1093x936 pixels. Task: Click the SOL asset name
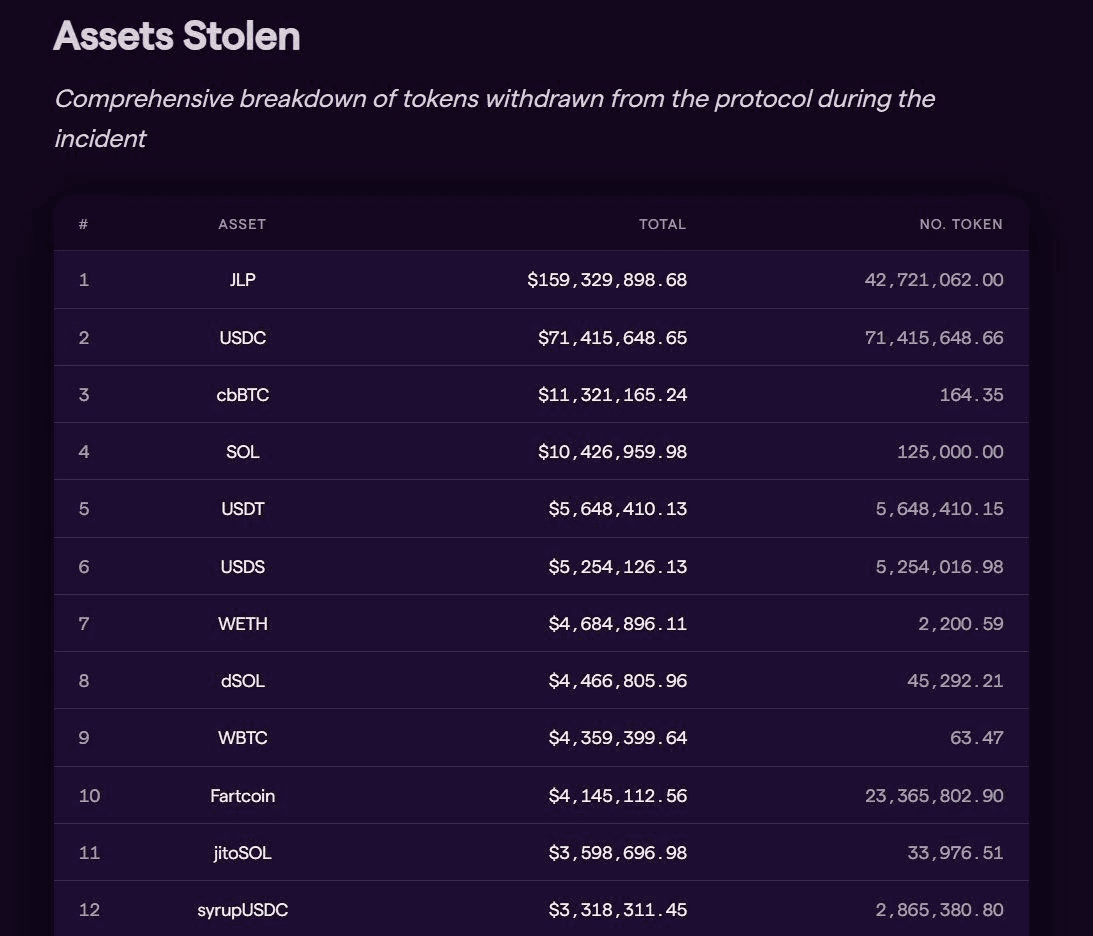[x=243, y=452]
